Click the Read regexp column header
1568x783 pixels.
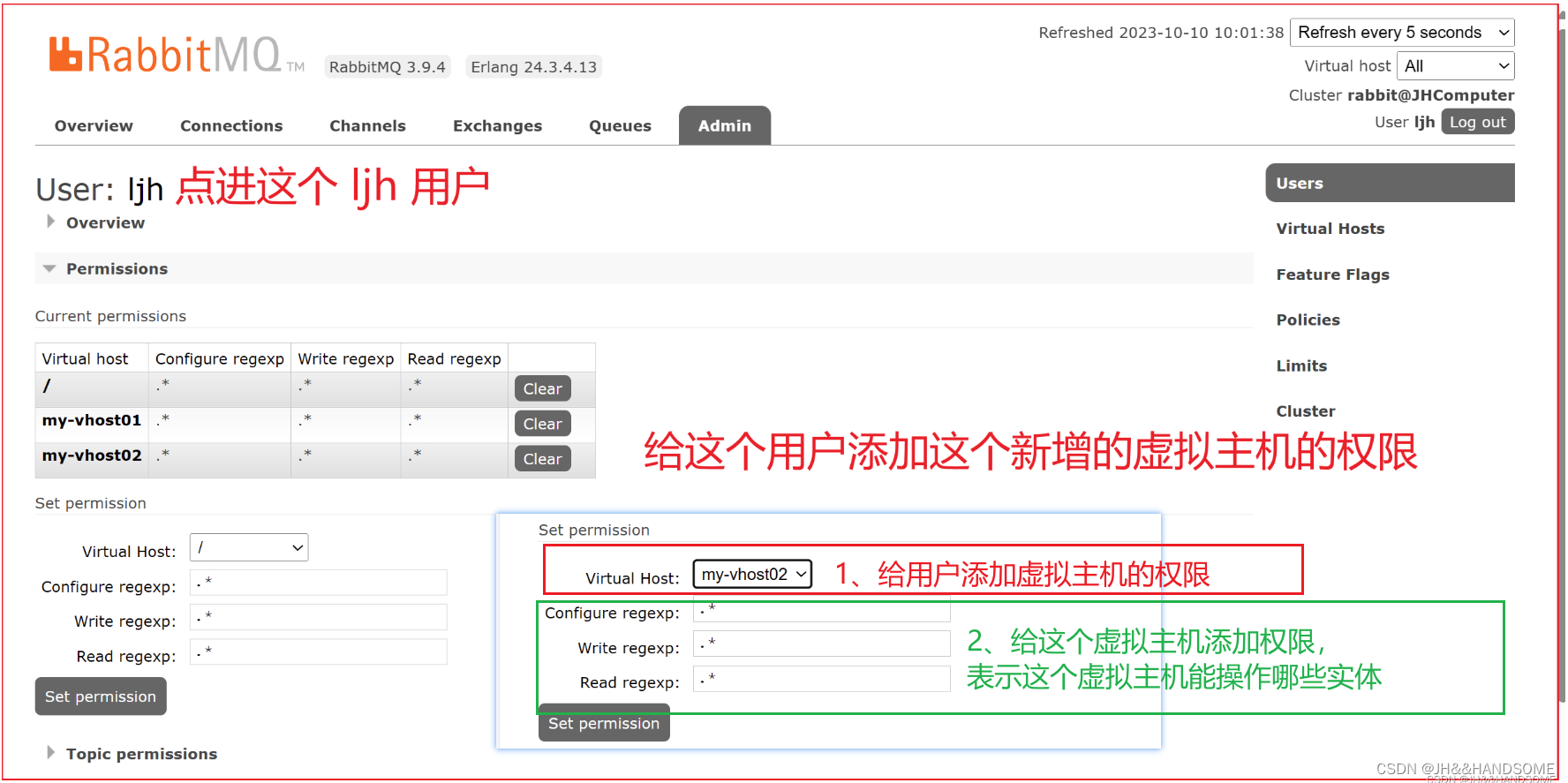[x=454, y=358]
